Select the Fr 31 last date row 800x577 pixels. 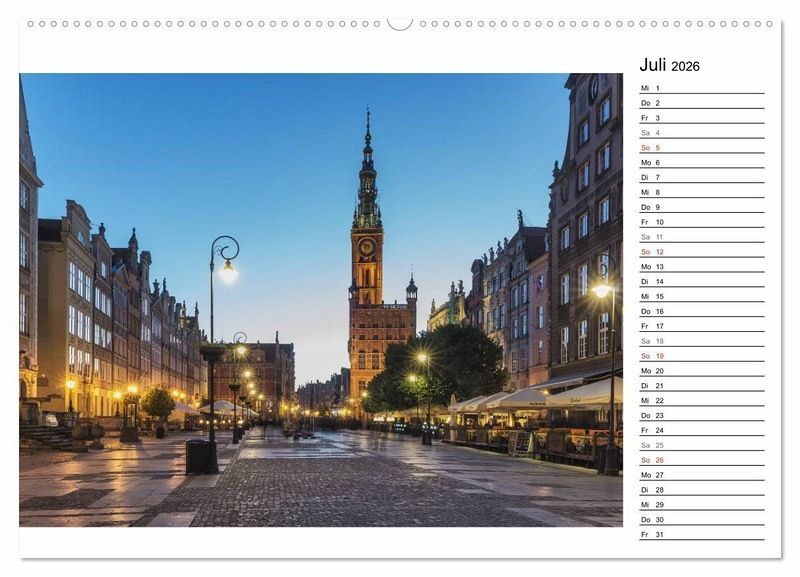[700, 534]
